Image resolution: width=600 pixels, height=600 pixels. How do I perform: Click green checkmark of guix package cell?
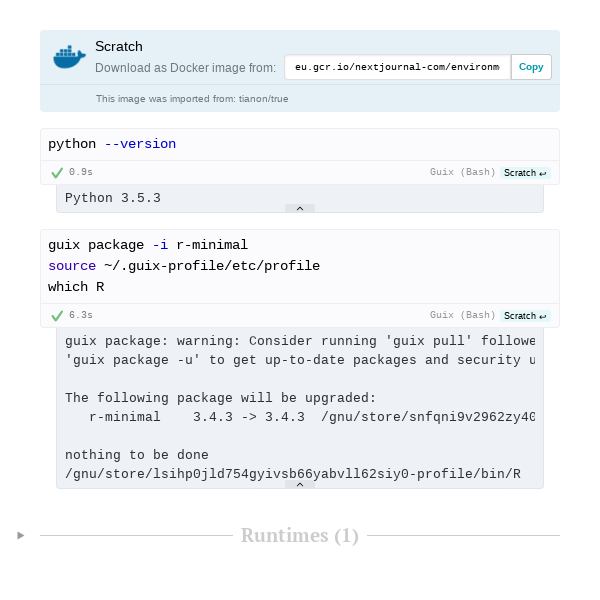click(57, 315)
